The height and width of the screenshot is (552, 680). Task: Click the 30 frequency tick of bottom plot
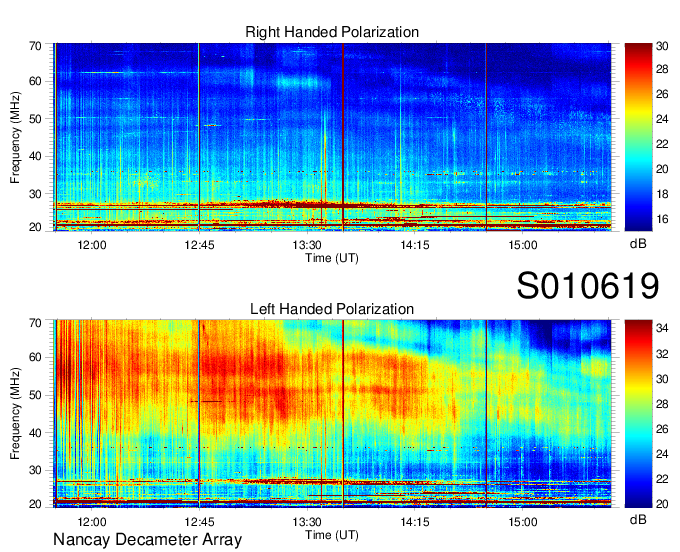tap(36, 470)
